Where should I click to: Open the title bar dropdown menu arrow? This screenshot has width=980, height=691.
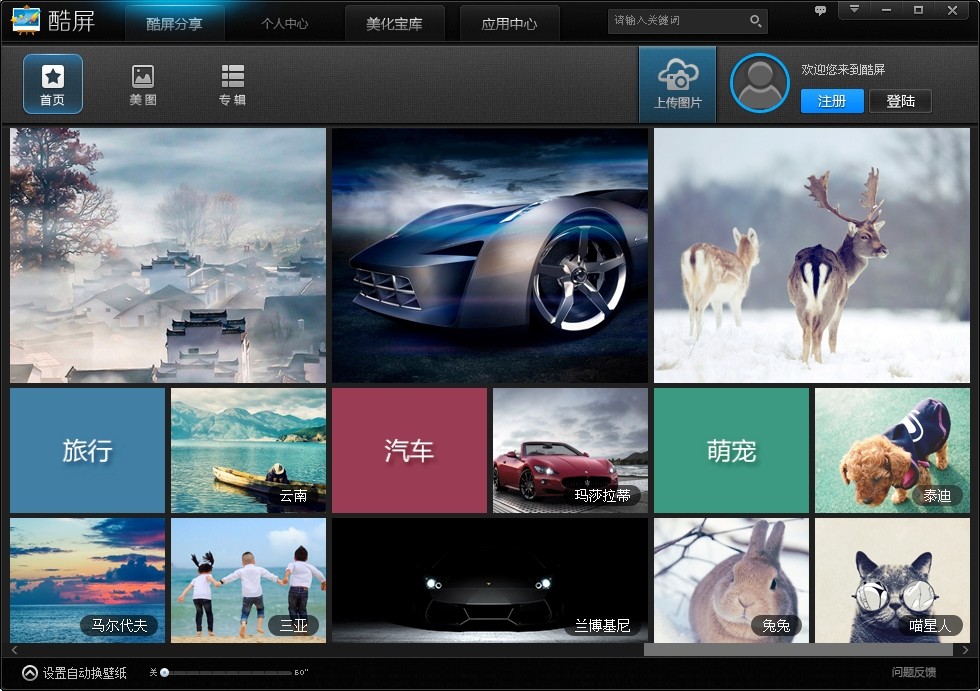tap(854, 9)
